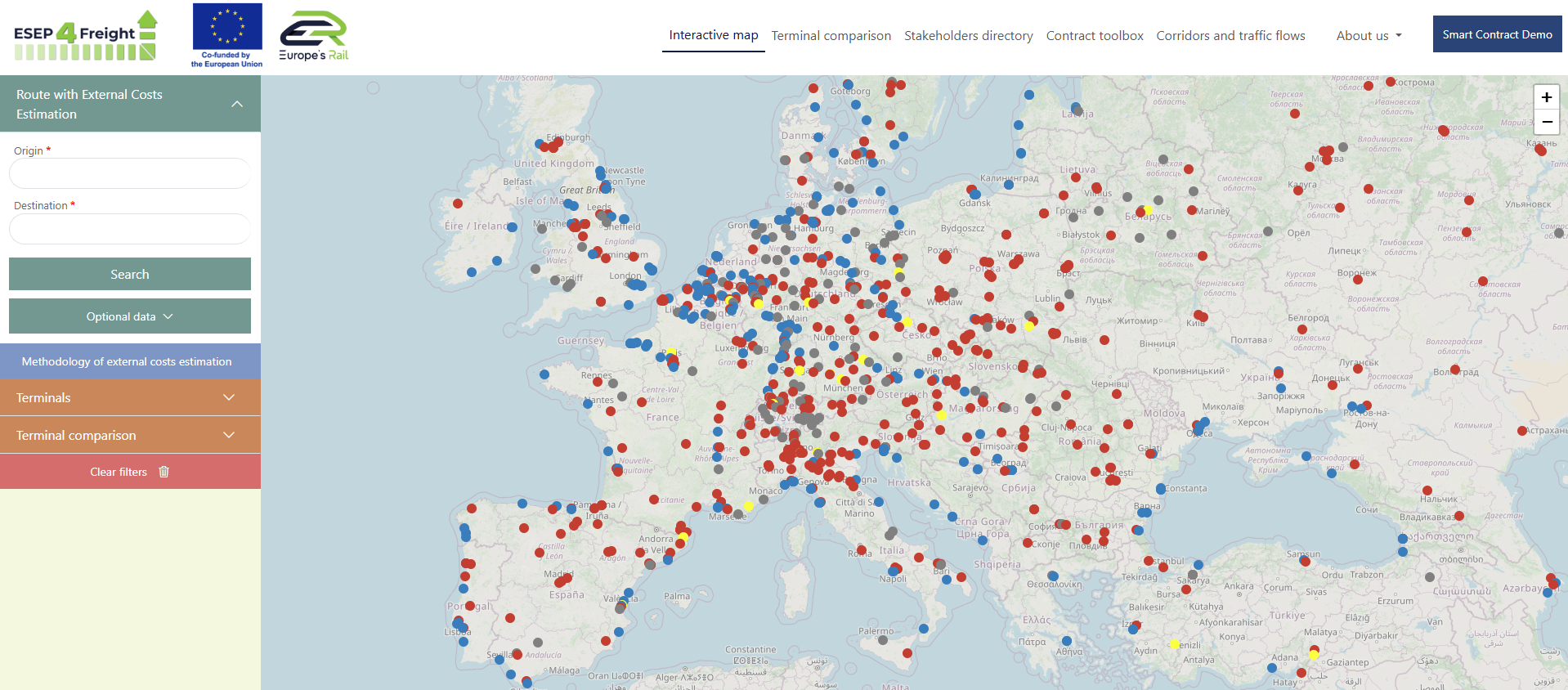Viewport: 1568px width, 690px height.
Task: Open the Optional data dropdown
Action: point(130,316)
